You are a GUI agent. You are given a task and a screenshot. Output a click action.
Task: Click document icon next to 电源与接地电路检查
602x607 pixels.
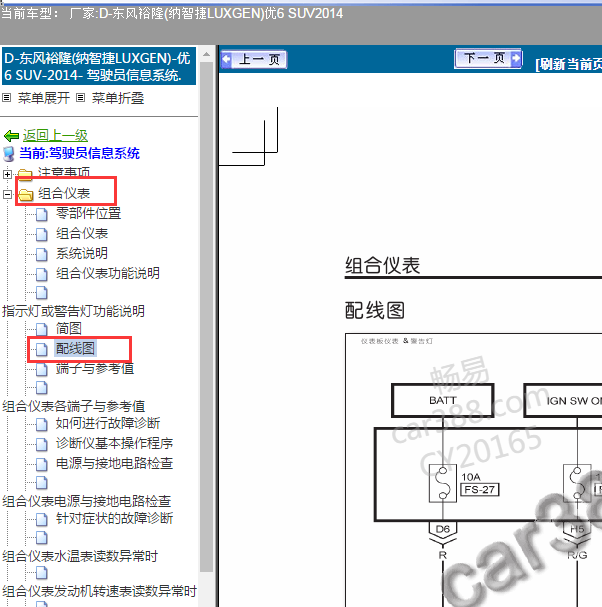pos(41,464)
